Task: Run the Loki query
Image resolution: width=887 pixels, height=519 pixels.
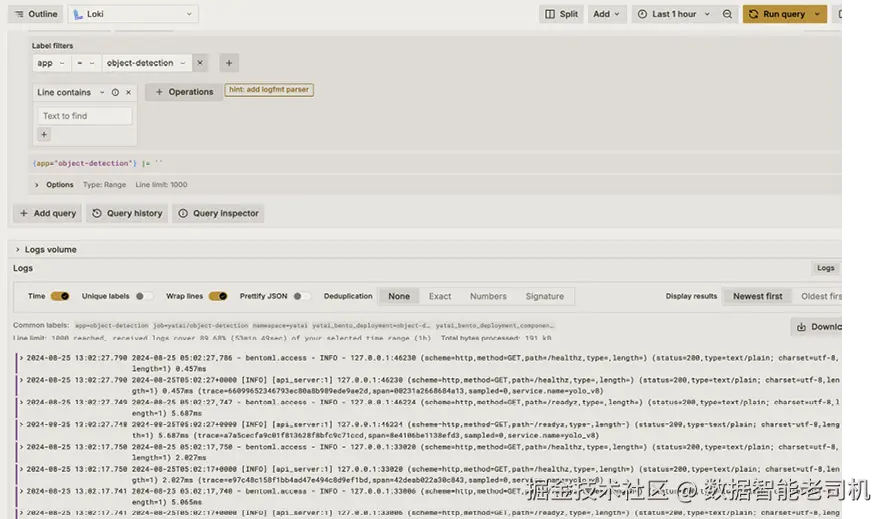Action: [777, 14]
